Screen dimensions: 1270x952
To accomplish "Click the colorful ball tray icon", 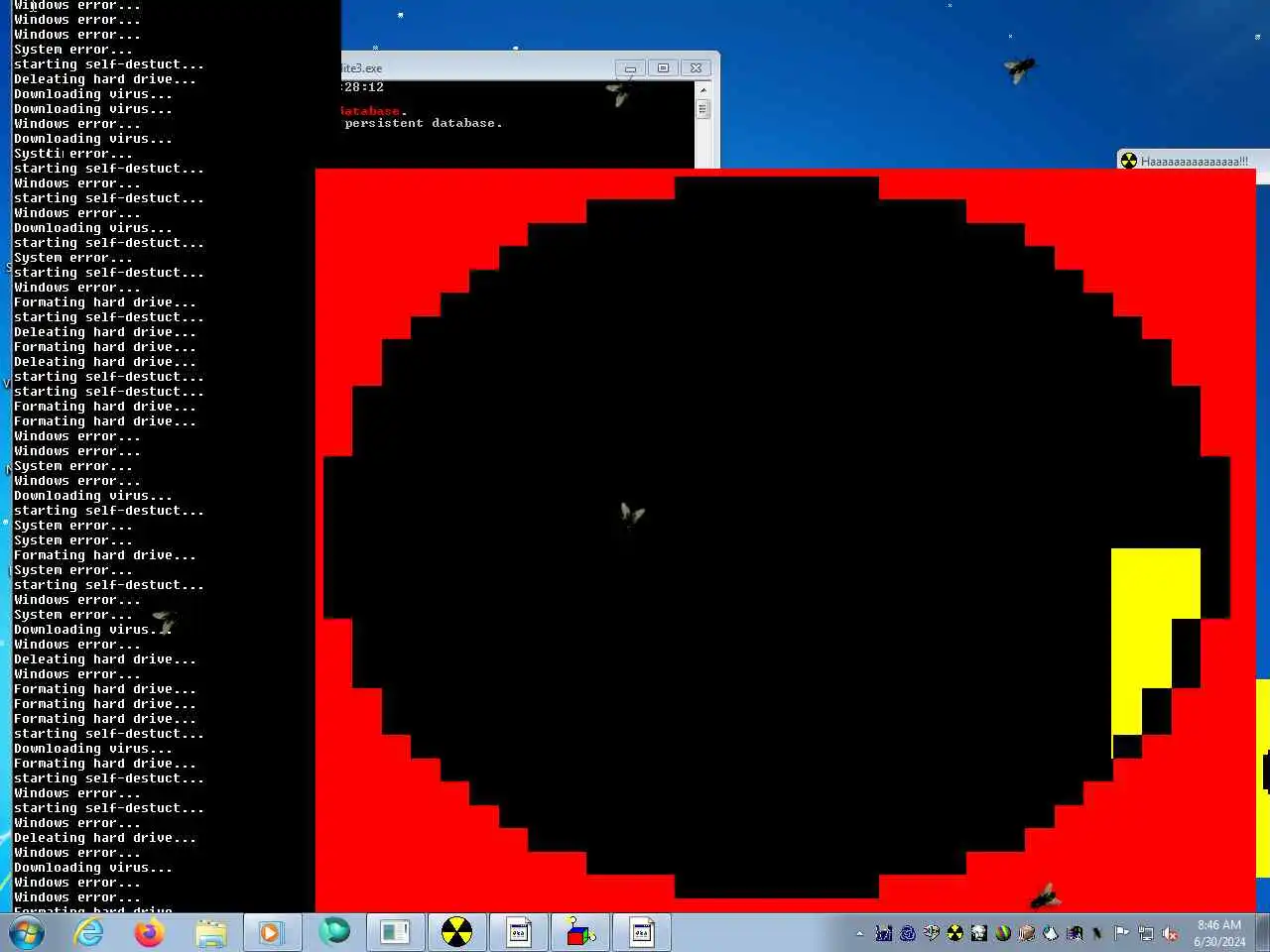I will click(x=1003, y=933).
